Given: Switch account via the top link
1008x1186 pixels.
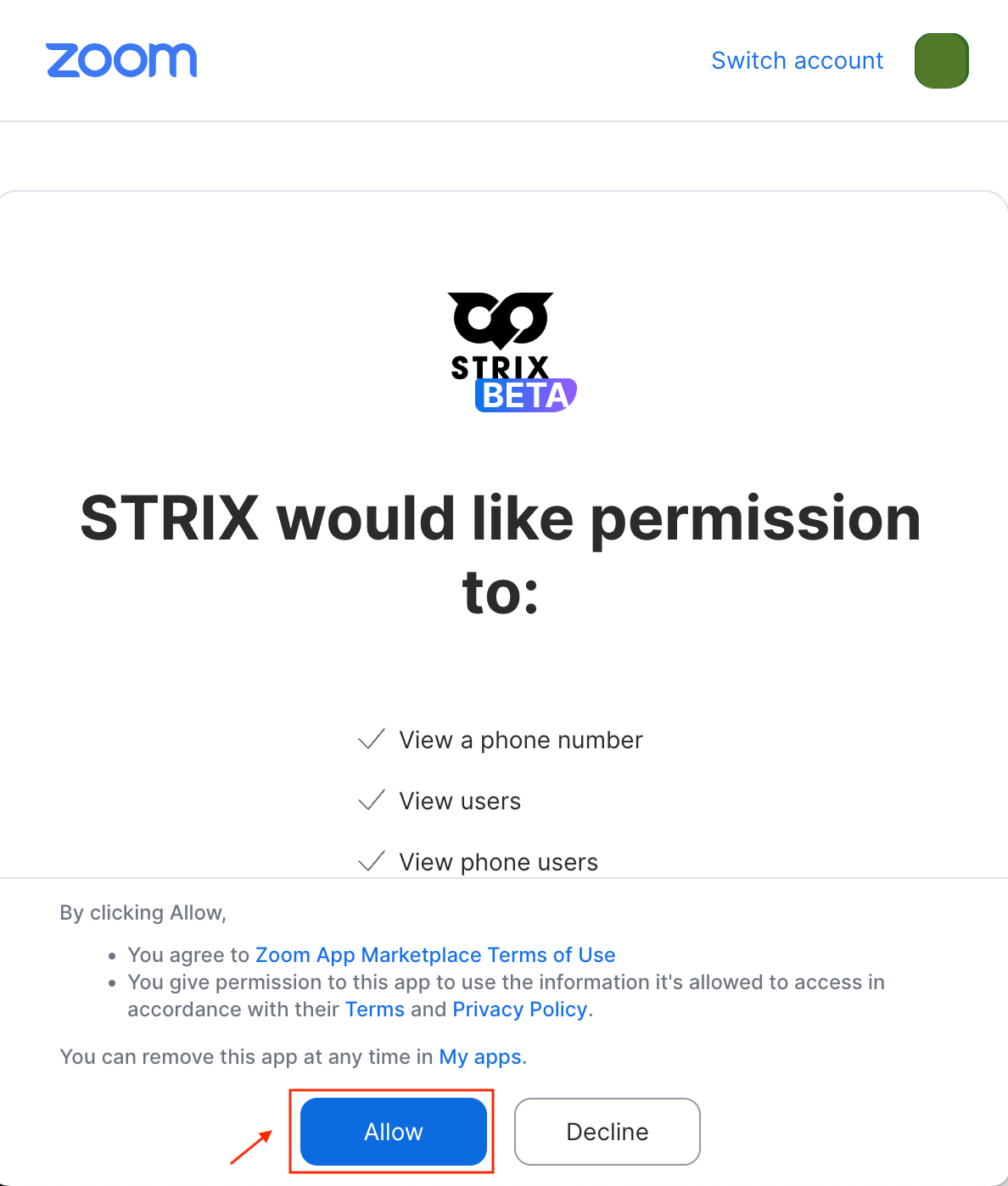Looking at the screenshot, I should [x=797, y=60].
